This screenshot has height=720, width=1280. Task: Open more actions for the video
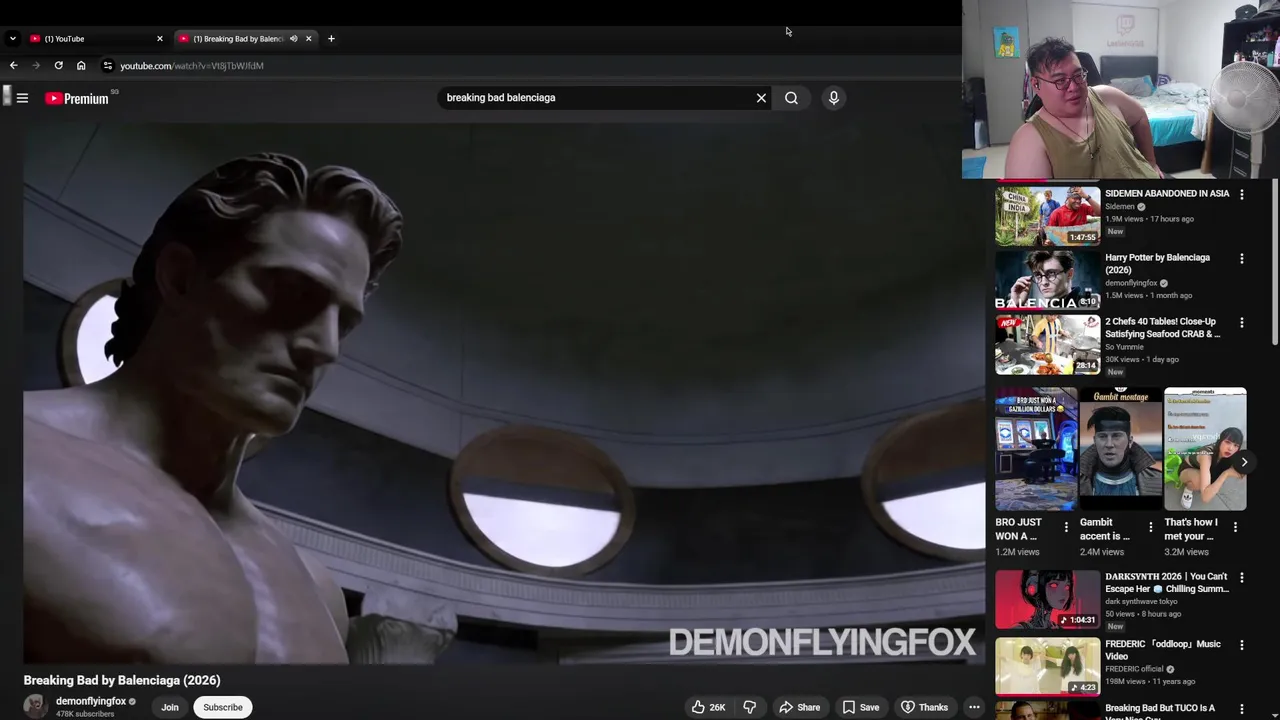[x=974, y=707]
